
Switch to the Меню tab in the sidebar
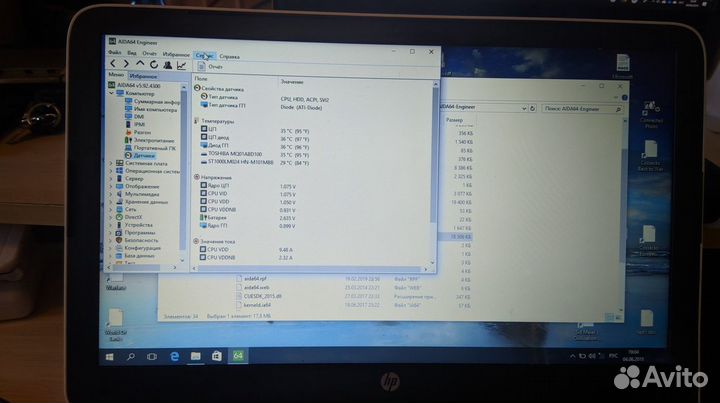(116, 74)
